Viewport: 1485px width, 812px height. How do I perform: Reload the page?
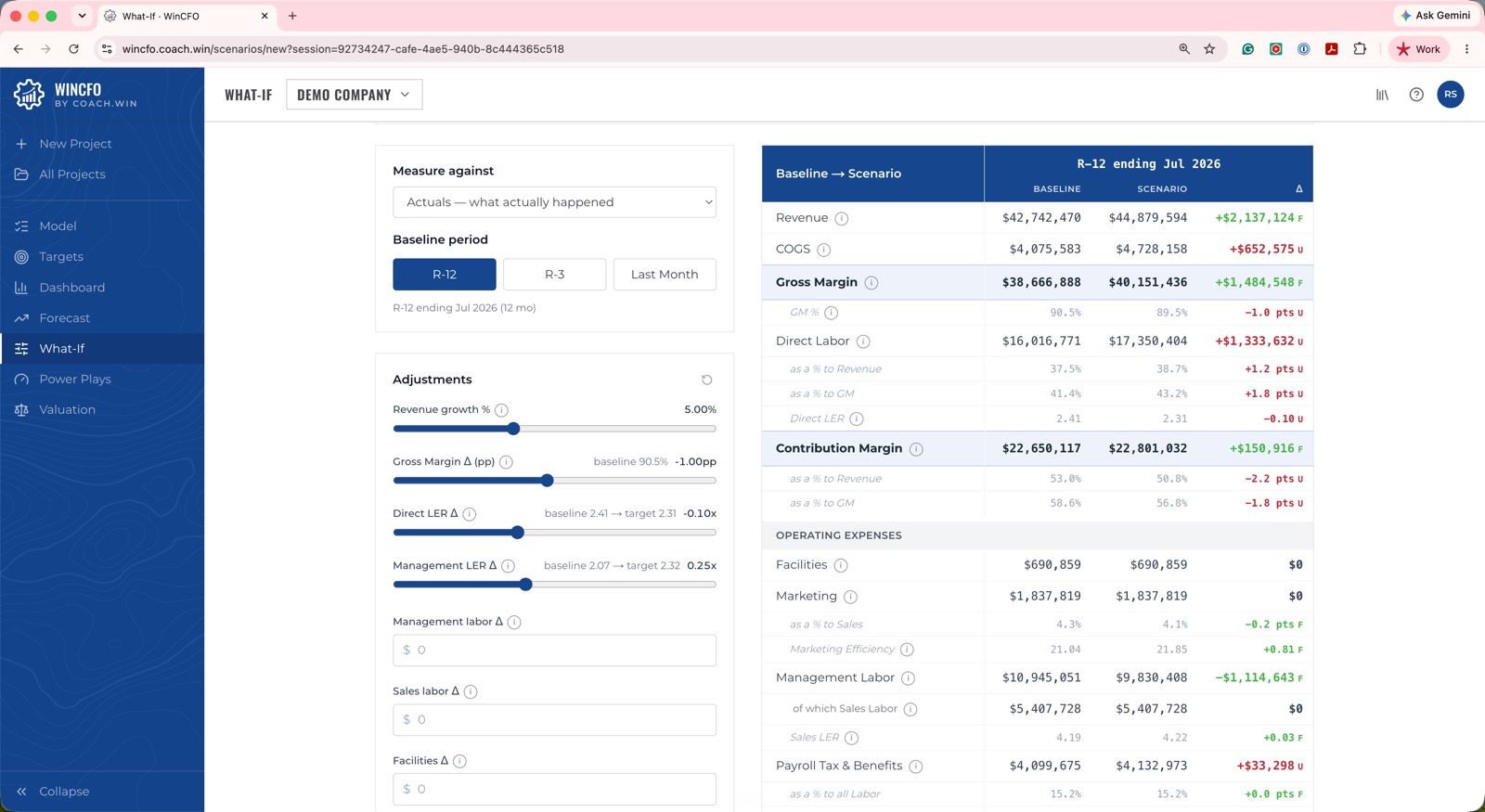[x=73, y=49]
